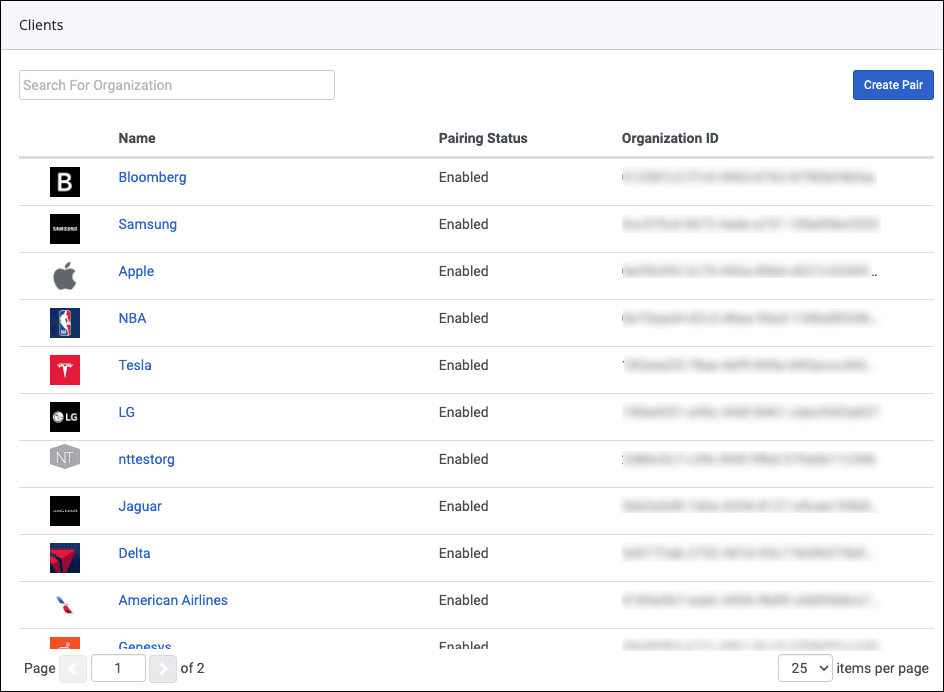This screenshot has width=944, height=692.
Task: Click the page number input box
Action: pyautogui.click(x=118, y=668)
